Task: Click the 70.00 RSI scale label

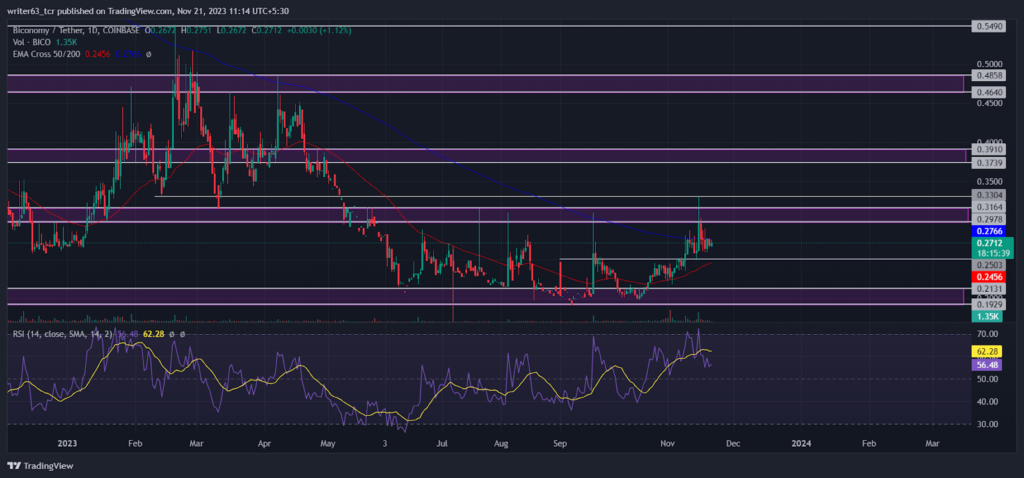Action: (x=986, y=334)
